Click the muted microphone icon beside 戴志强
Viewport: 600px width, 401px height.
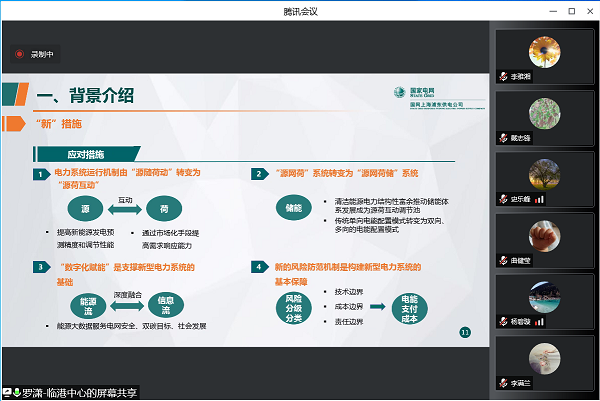[x=503, y=138]
